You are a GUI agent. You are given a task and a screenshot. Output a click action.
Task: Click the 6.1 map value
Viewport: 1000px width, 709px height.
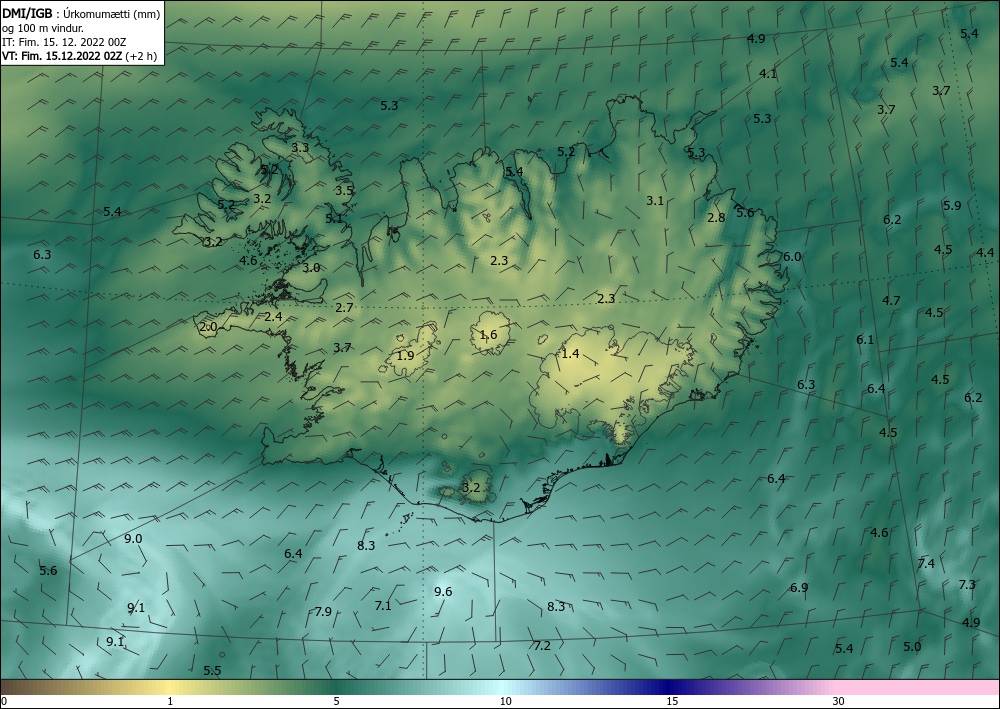865,339
